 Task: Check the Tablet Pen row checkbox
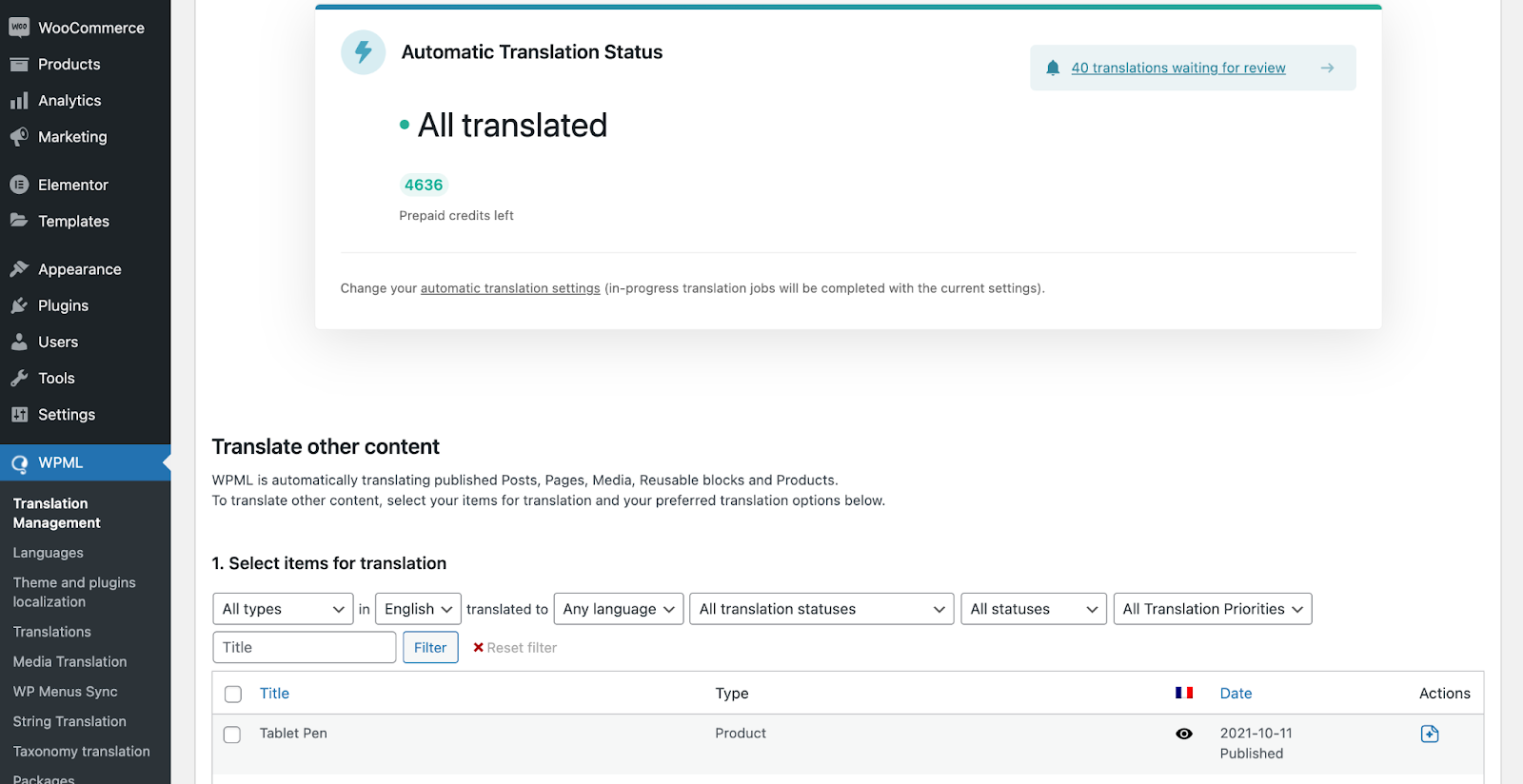pyautogui.click(x=232, y=735)
